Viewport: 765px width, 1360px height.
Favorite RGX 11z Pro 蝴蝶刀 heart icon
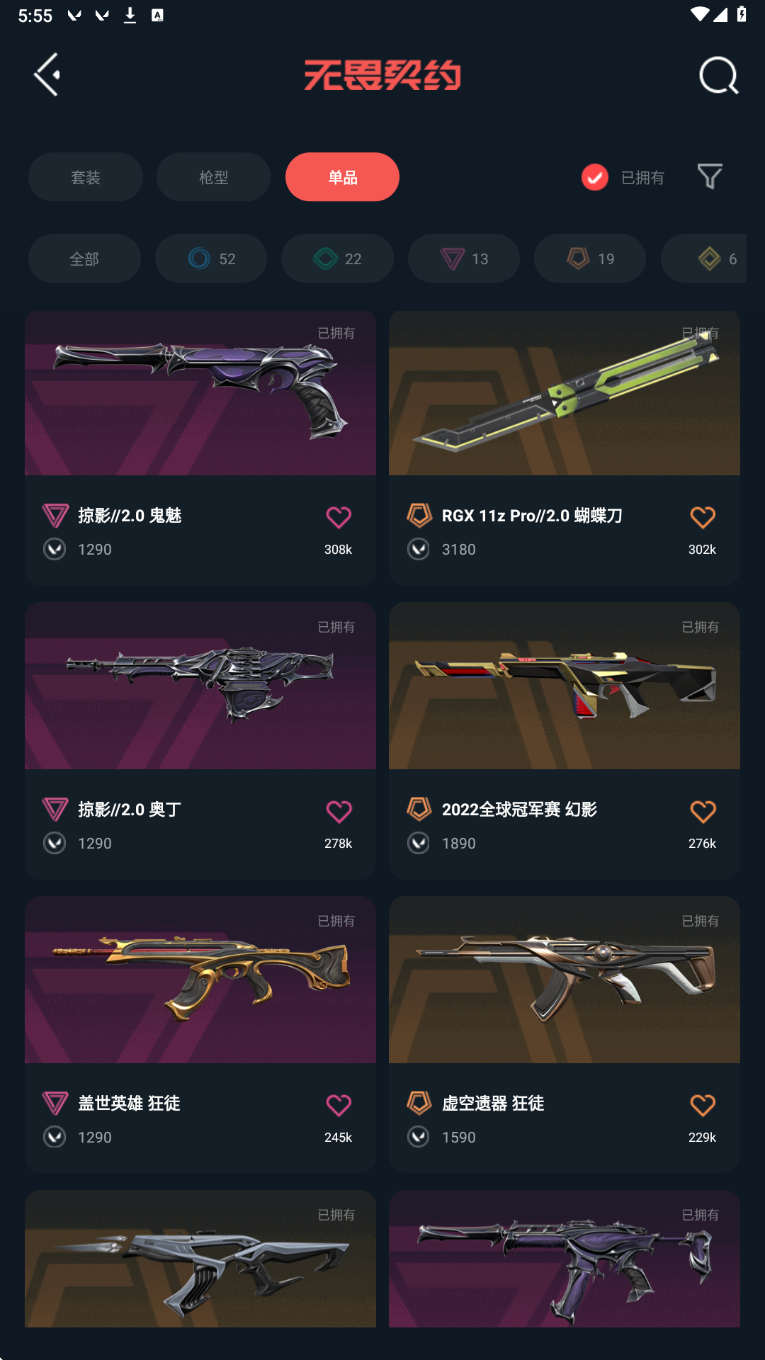(703, 517)
